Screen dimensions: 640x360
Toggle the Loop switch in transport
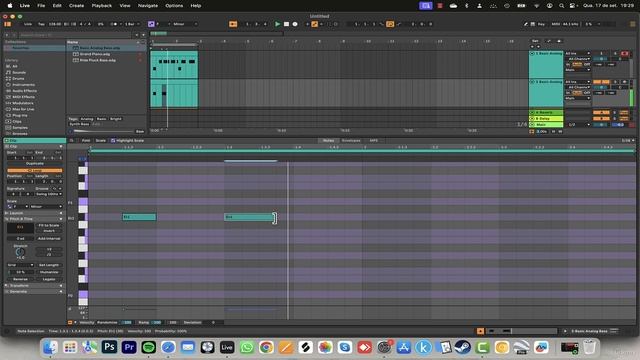pos(390,24)
